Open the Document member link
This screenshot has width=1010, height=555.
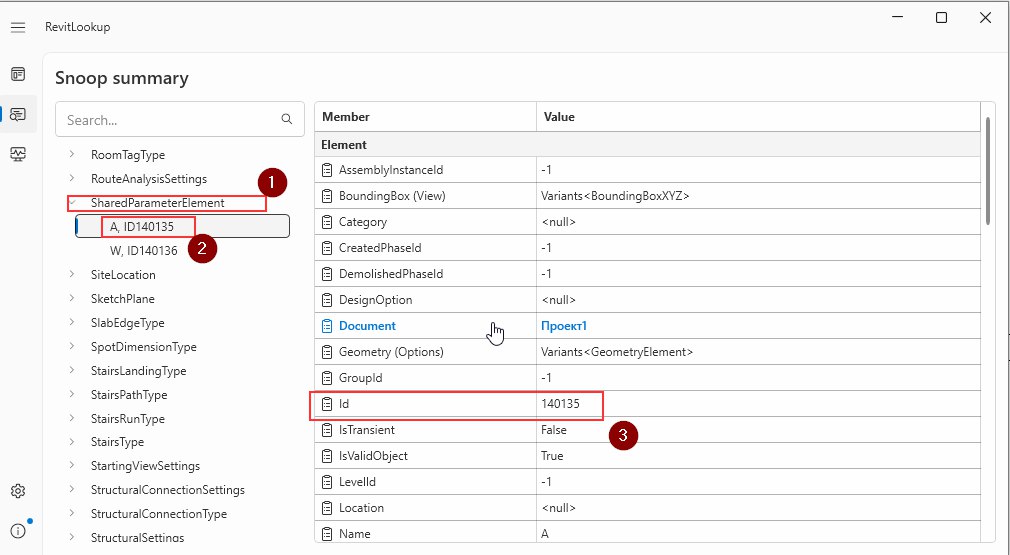click(x=367, y=326)
